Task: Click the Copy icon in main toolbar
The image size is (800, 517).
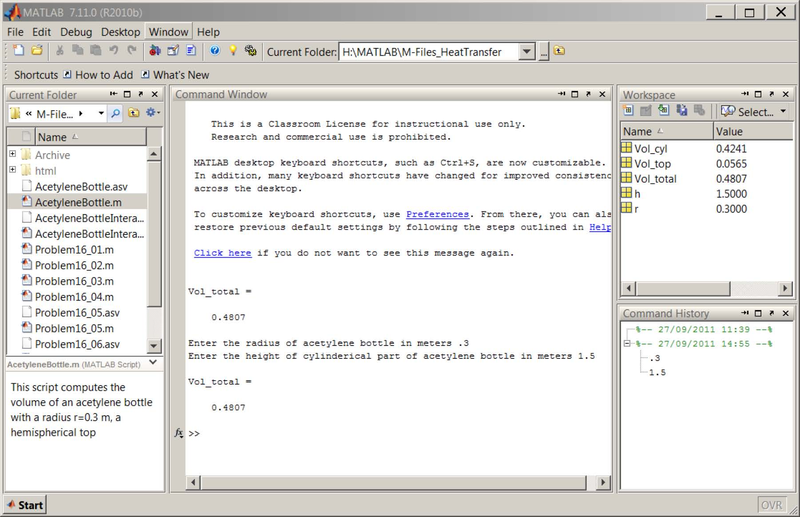Action: tap(78, 51)
